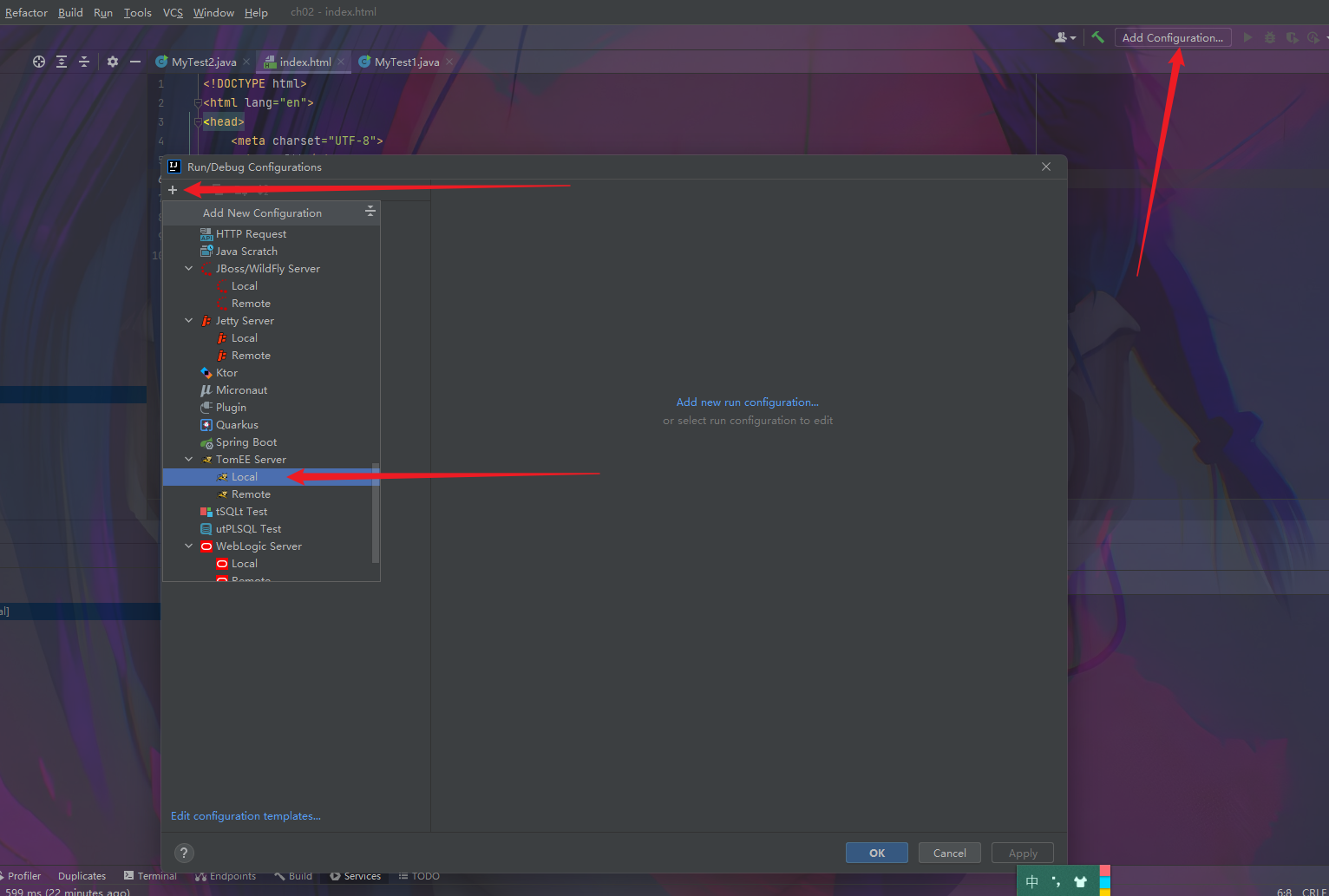Open the Build menu
Screen dimensions: 1329x896
70,12
